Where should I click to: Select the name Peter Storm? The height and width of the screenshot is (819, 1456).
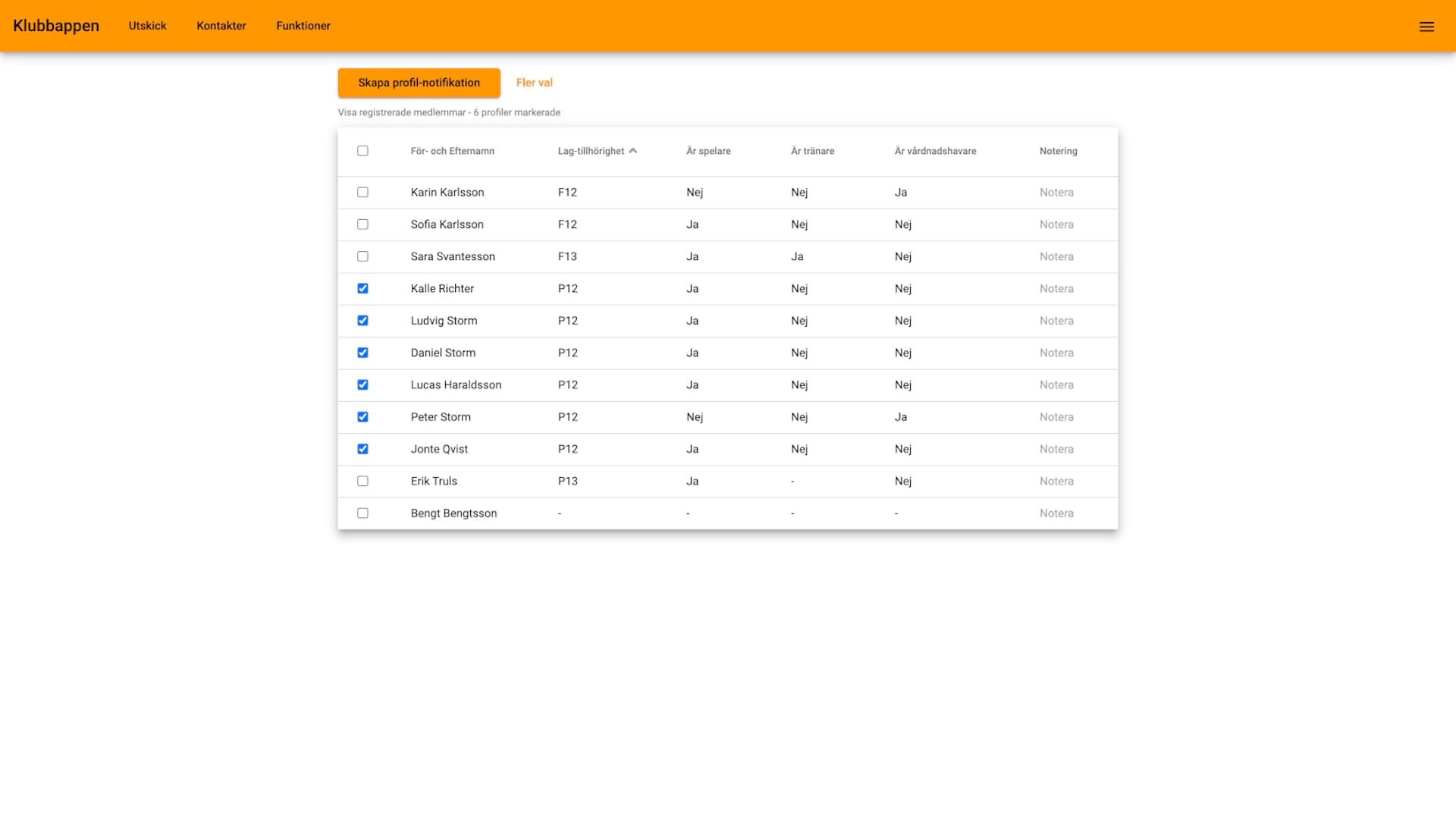click(441, 417)
